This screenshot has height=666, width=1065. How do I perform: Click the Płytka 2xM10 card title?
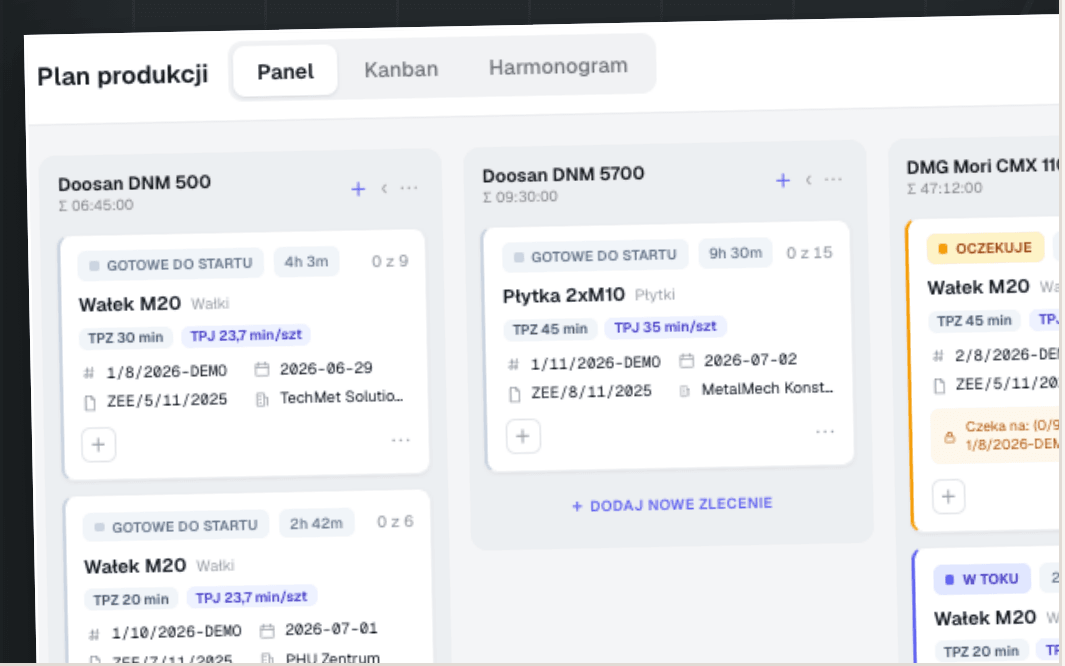tap(564, 296)
